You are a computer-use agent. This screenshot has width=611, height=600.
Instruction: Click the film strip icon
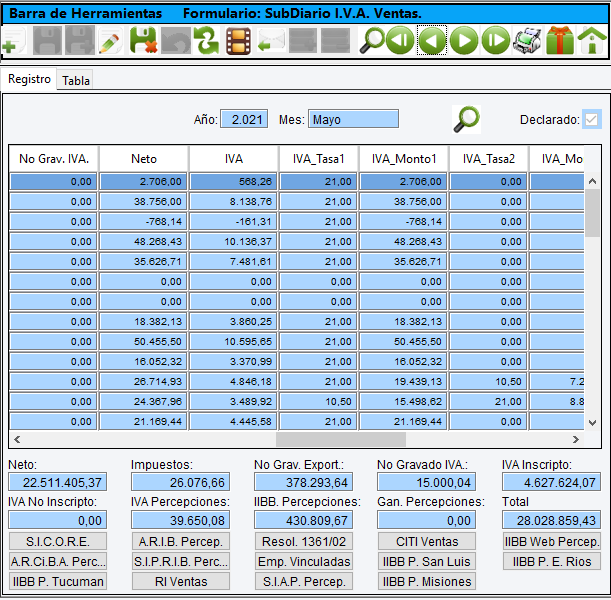click(238, 40)
